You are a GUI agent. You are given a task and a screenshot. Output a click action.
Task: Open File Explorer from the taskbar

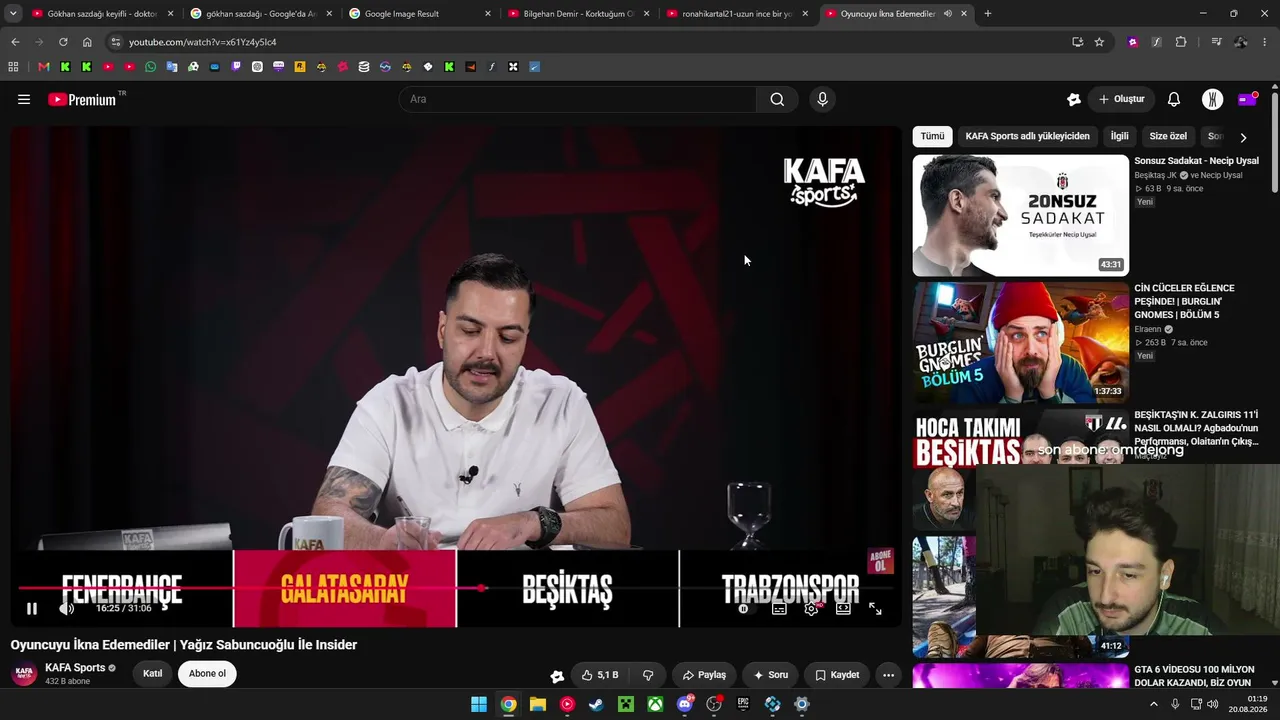tap(537, 704)
